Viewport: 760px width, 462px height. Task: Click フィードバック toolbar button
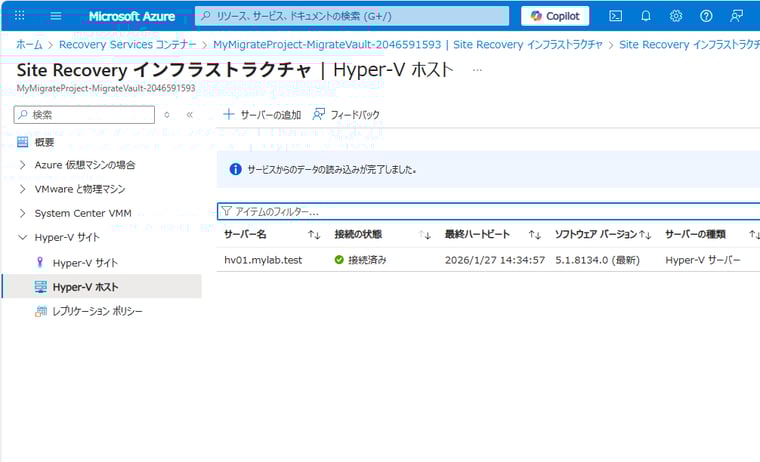tap(346, 115)
